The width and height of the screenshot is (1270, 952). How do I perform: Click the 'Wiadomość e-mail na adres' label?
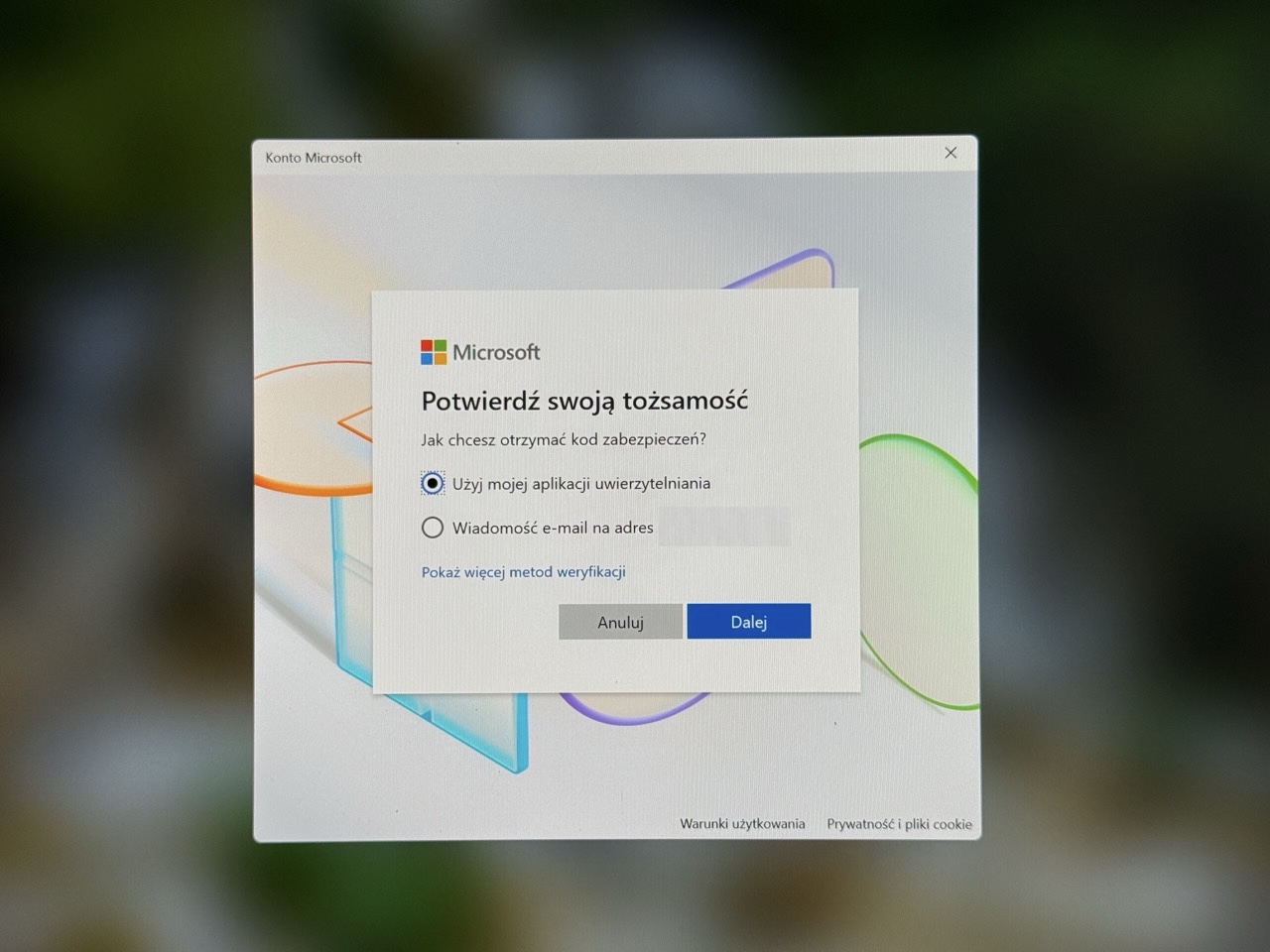tap(553, 528)
